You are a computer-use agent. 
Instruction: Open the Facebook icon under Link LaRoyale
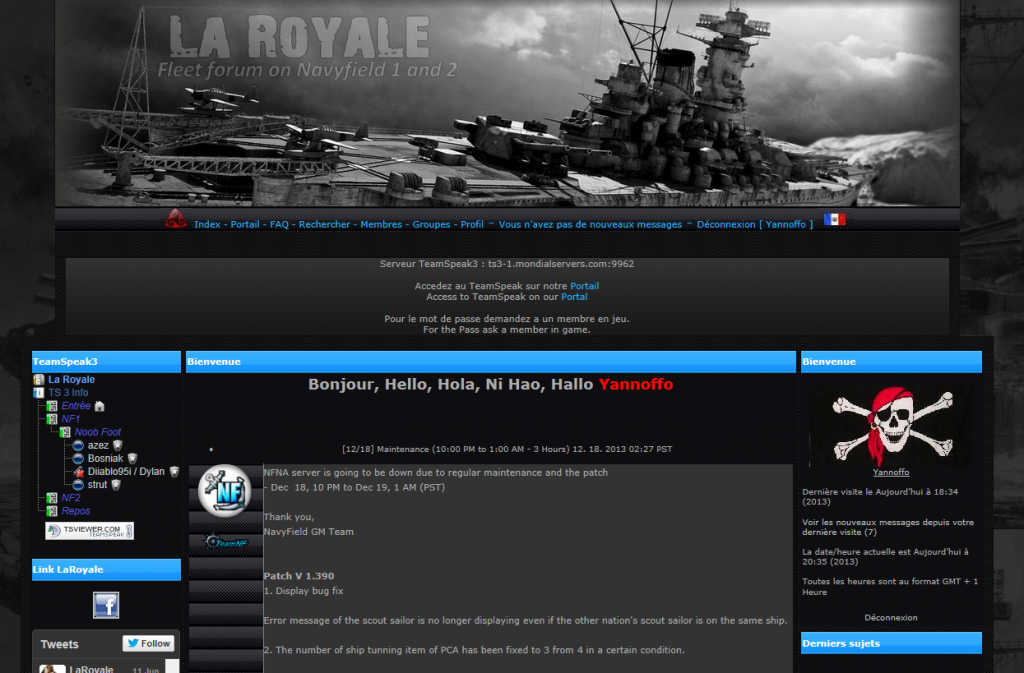(x=106, y=605)
